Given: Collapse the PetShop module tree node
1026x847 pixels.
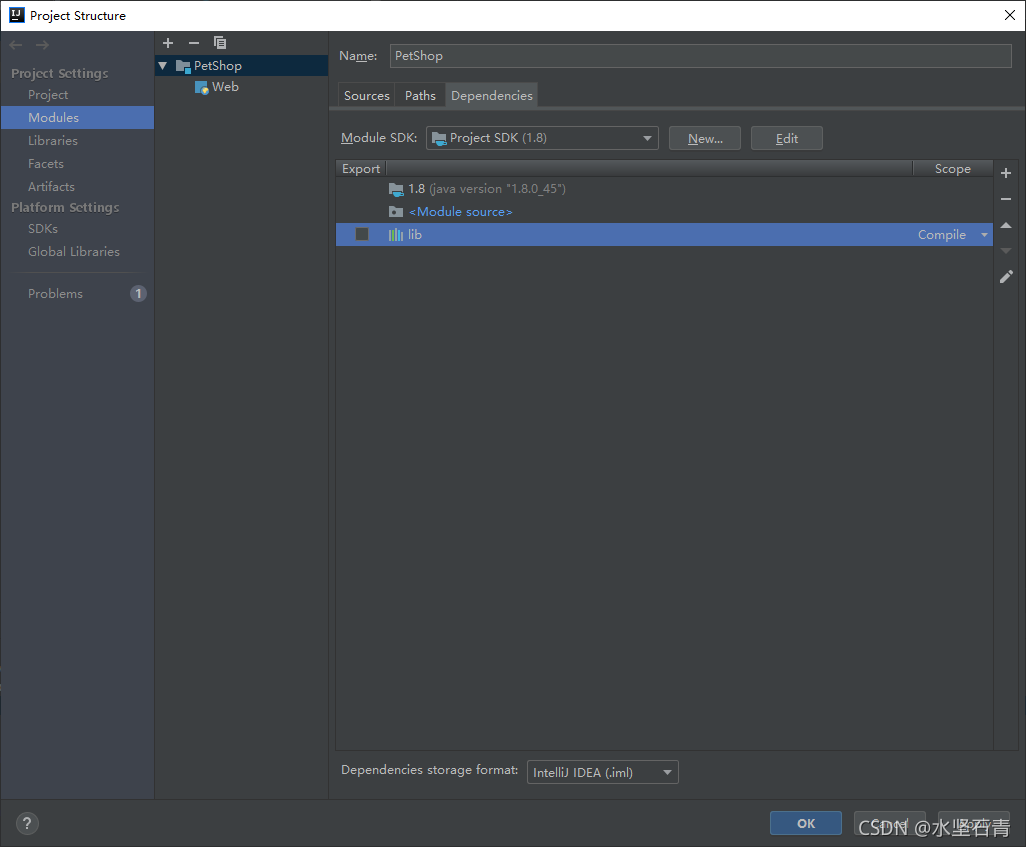Looking at the screenshot, I should [163, 66].
